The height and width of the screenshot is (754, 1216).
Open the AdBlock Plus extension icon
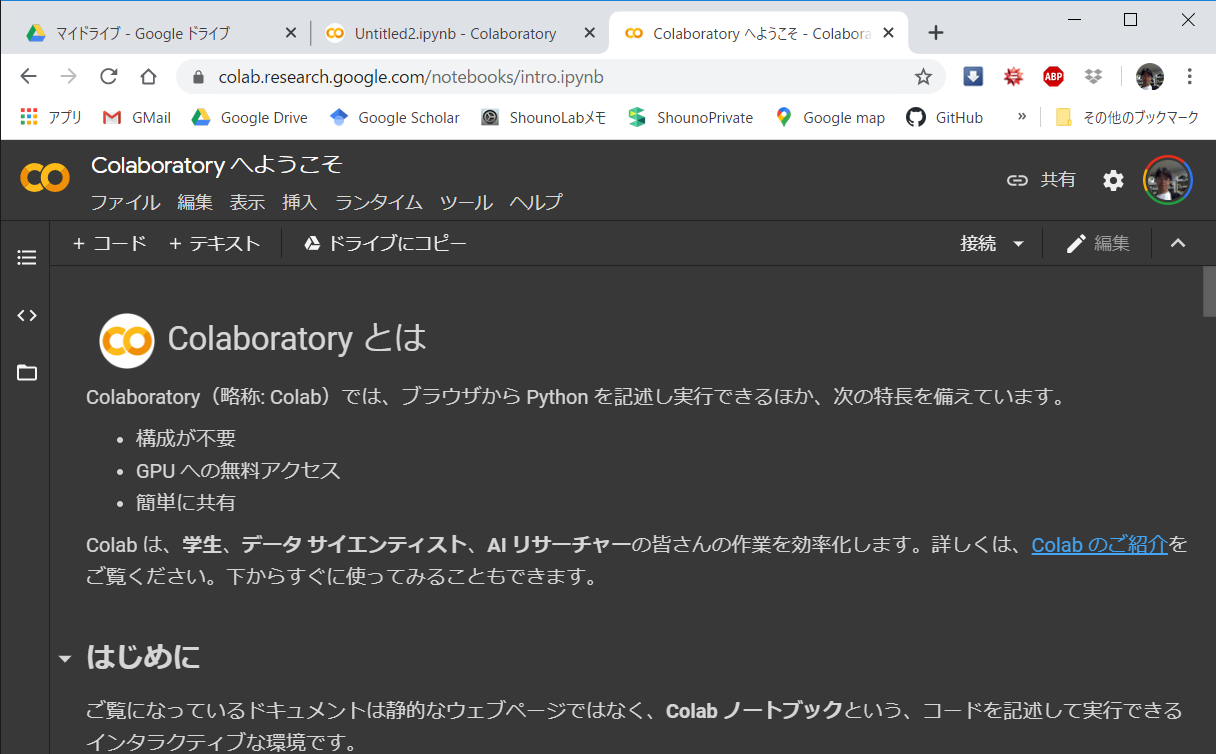(1053, 77)
